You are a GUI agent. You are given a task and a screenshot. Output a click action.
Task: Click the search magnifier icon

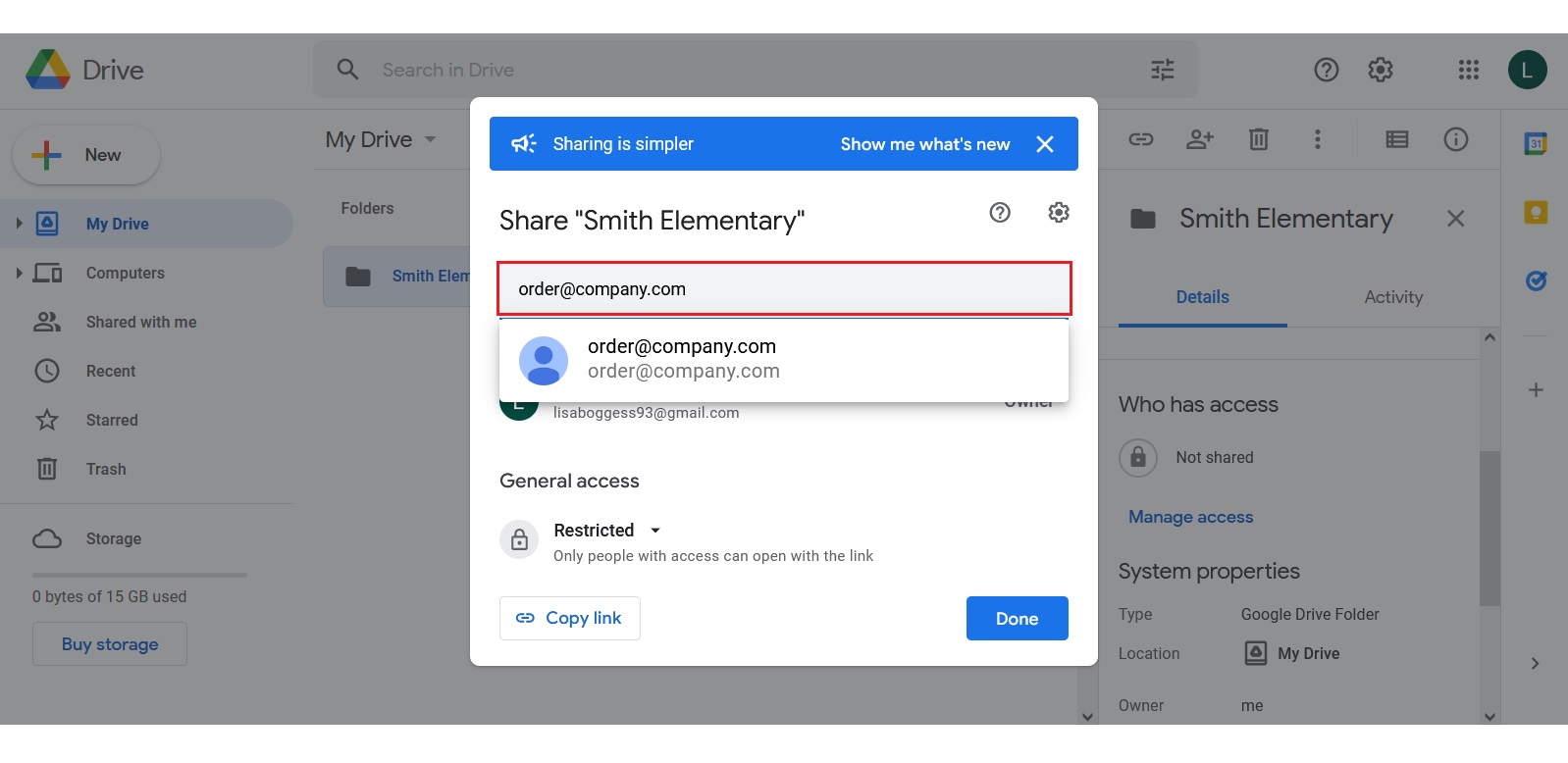(347, 70)
